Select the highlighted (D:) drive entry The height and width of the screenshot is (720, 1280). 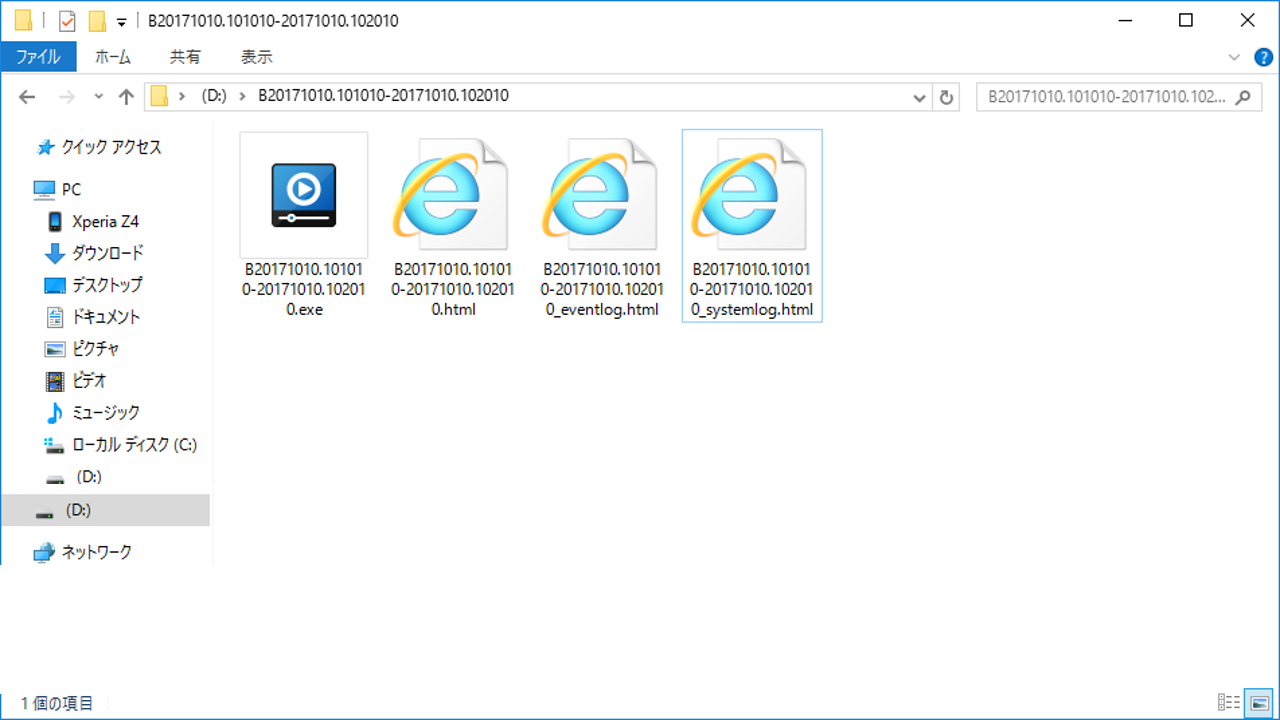[x=105, y=510]
